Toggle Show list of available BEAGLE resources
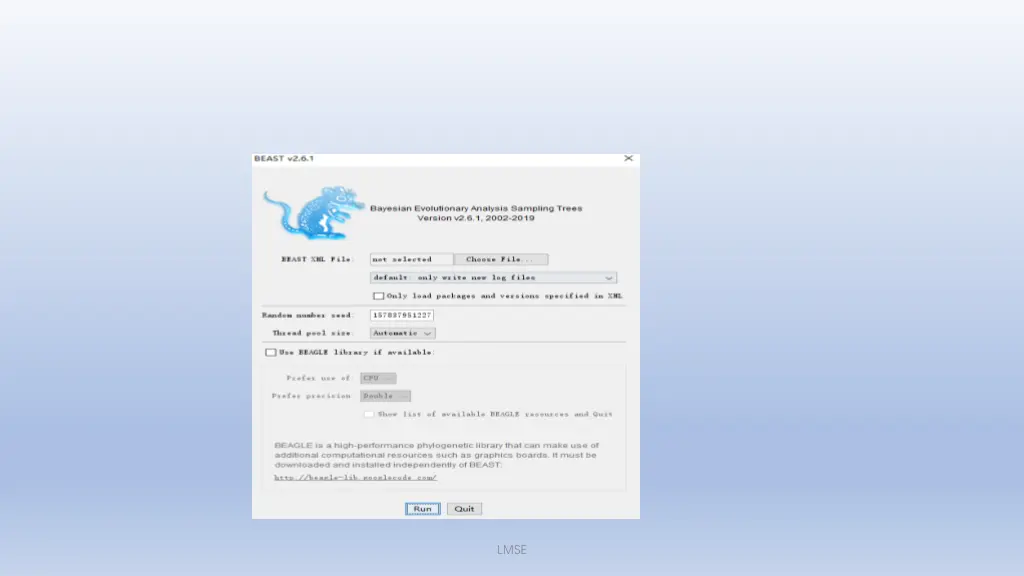The height and width of the screenshot is (576, 1024). (369, 414)
